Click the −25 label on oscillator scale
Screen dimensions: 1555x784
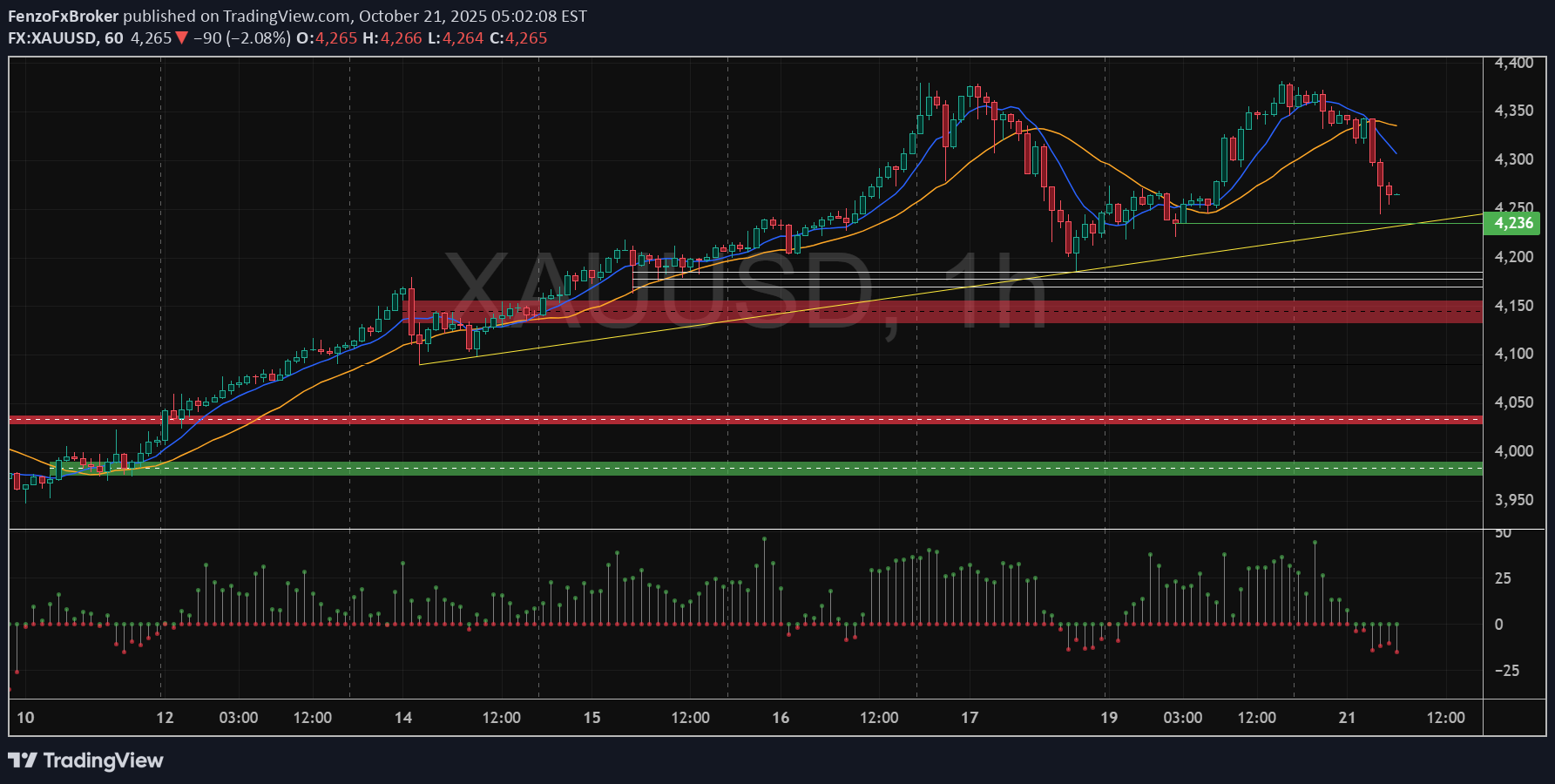(x=1506, y=671)
